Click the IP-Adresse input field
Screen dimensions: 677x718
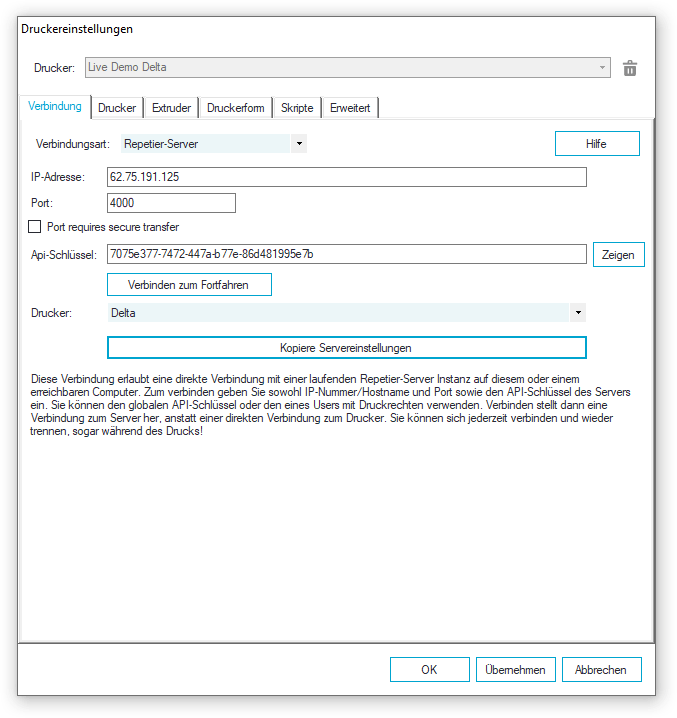[x=347, y=177]
